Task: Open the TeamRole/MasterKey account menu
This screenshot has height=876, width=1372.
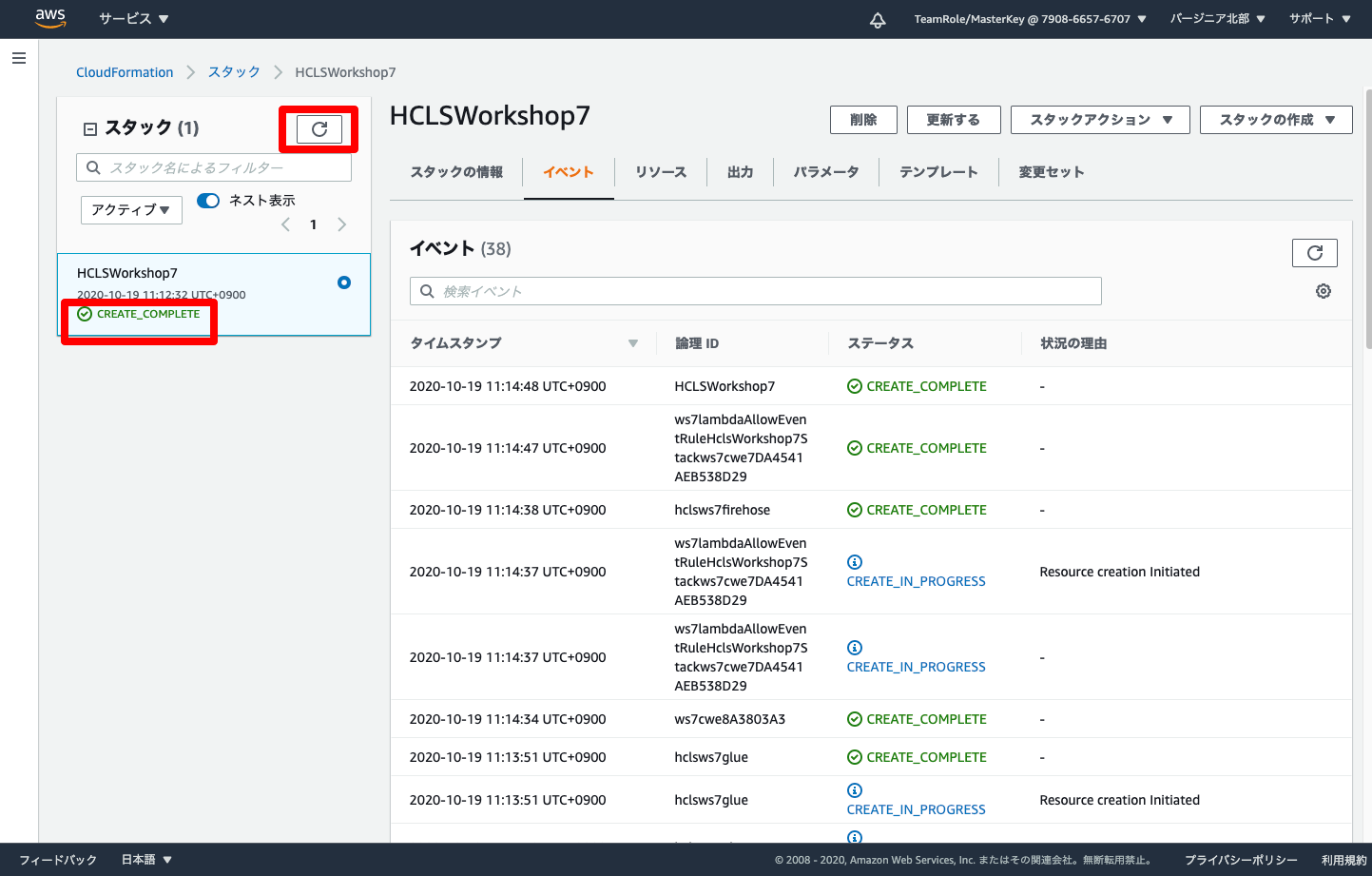Action: tap(1031, 19)
